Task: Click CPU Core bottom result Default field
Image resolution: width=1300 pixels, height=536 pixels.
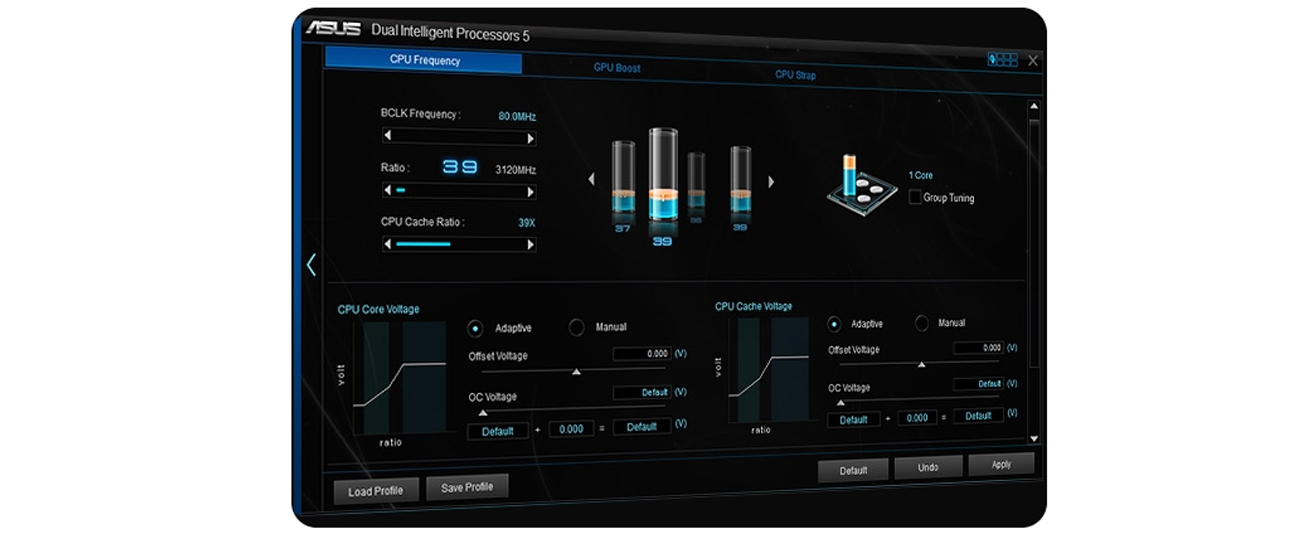Action: tap(641, 427)
